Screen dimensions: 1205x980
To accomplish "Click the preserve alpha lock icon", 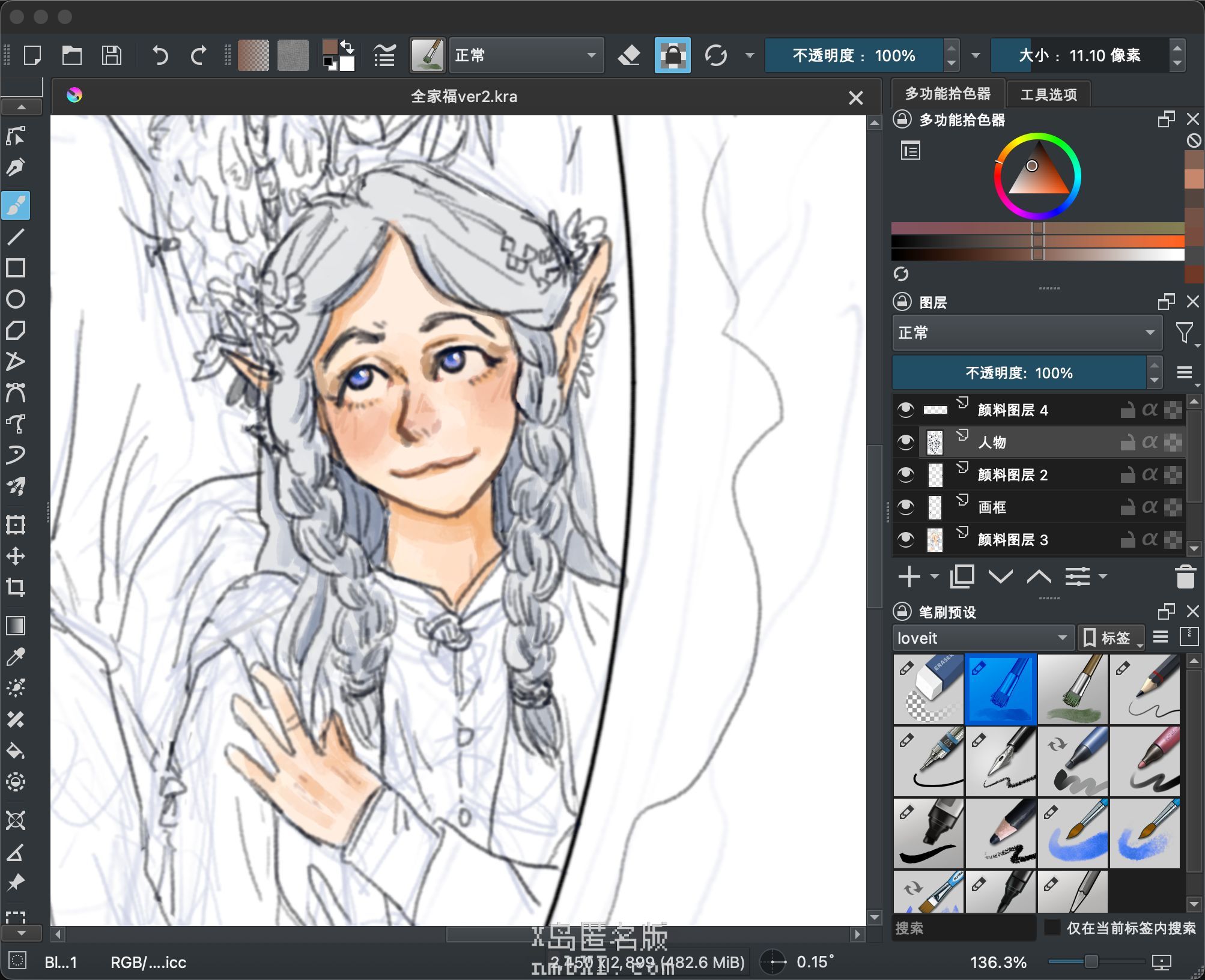I will [x=672, y=55].
